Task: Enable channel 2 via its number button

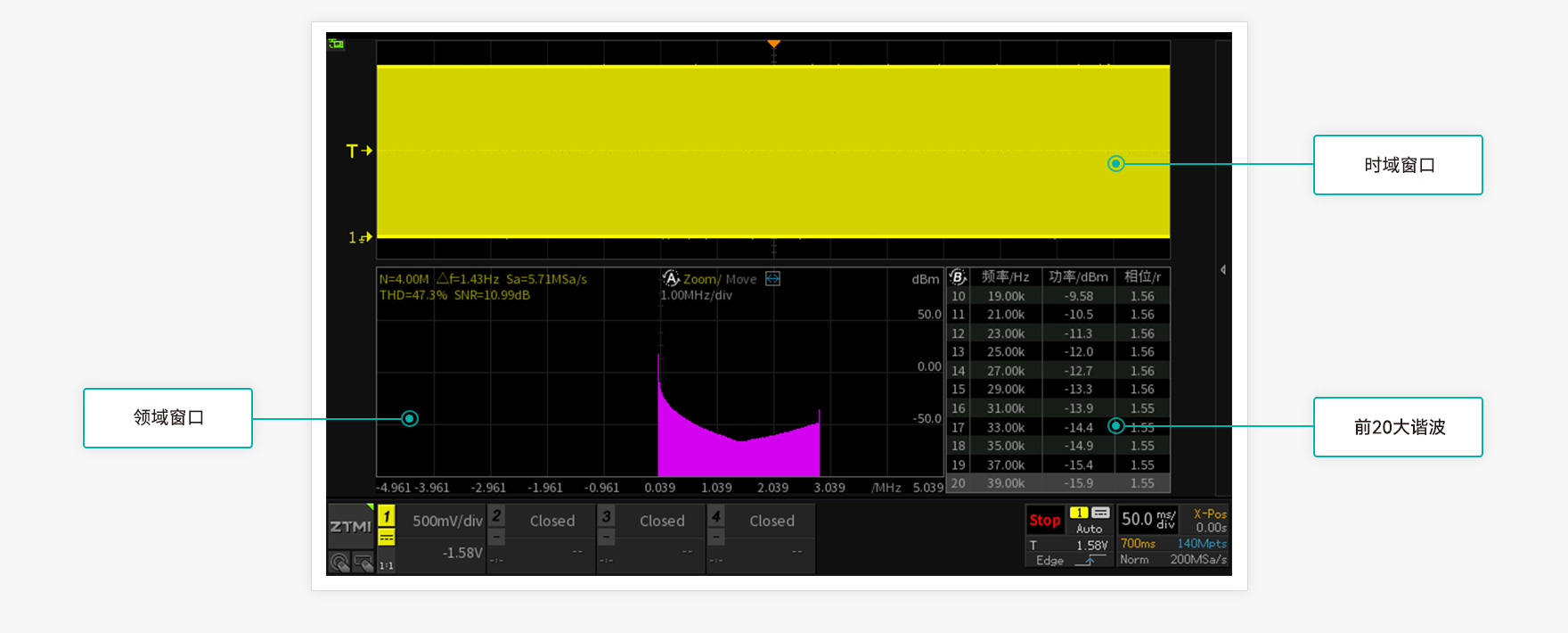Action: click(x=497, y=516)
